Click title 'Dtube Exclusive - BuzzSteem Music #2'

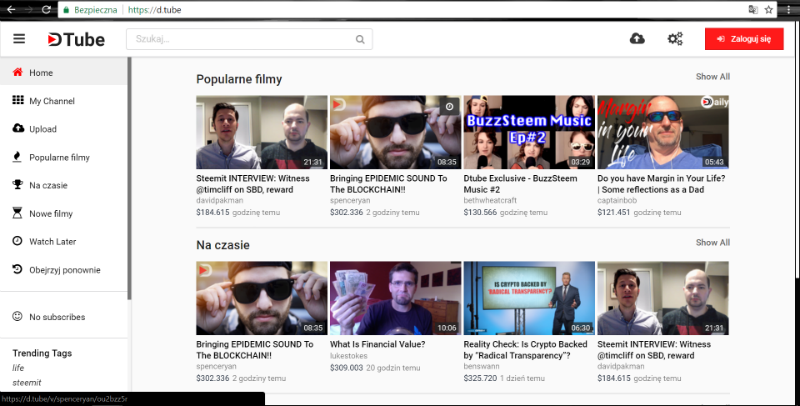520,184
